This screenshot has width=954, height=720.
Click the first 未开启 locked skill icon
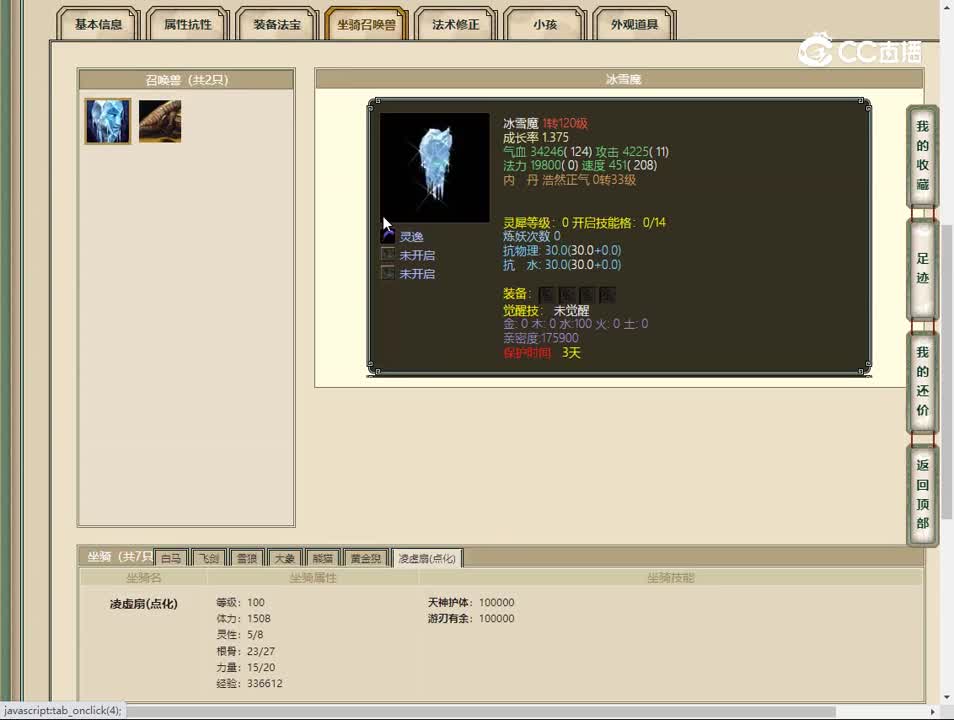pyautogui.click(x=388, y=254)
